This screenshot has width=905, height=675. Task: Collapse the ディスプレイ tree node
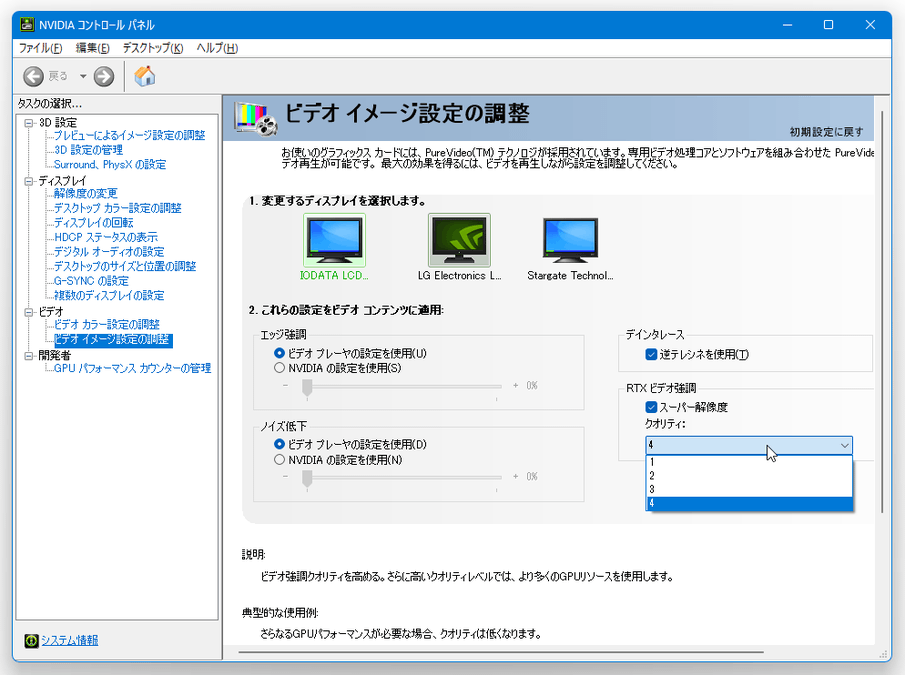[28, 181]
